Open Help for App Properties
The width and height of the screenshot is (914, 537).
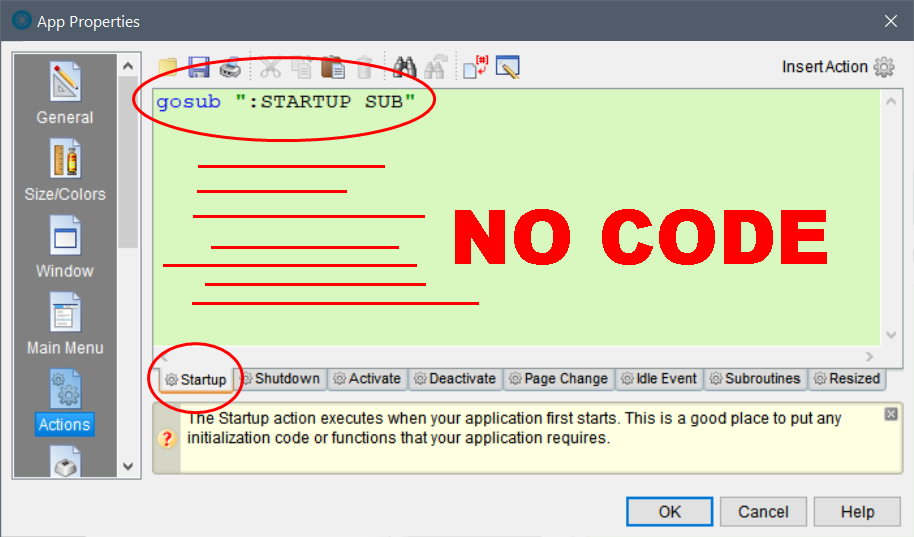(x=857, y=512)
